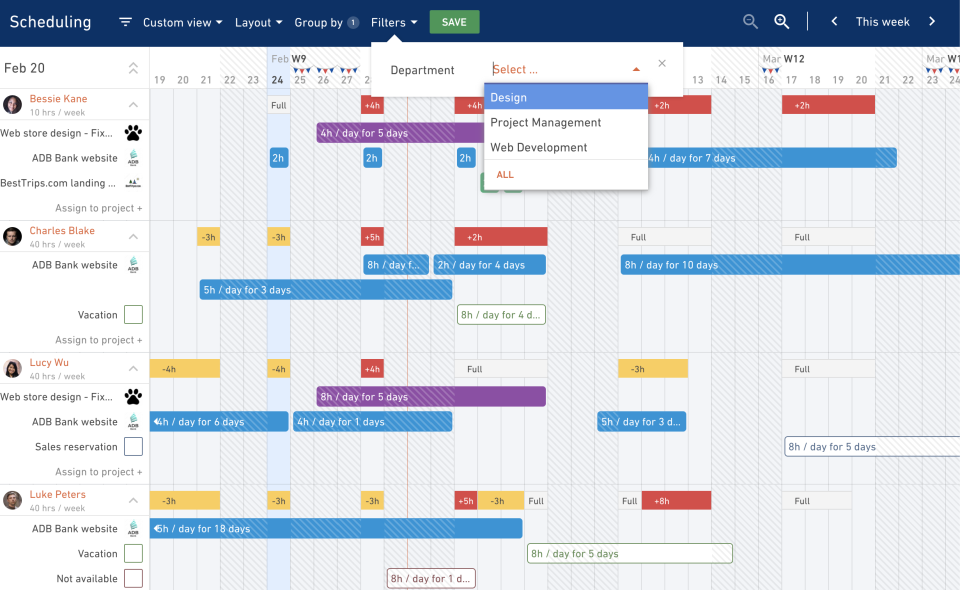Collapse Lucy Wu's row
Viewport: 960px width, 590px height.
[x=133, y=368]
